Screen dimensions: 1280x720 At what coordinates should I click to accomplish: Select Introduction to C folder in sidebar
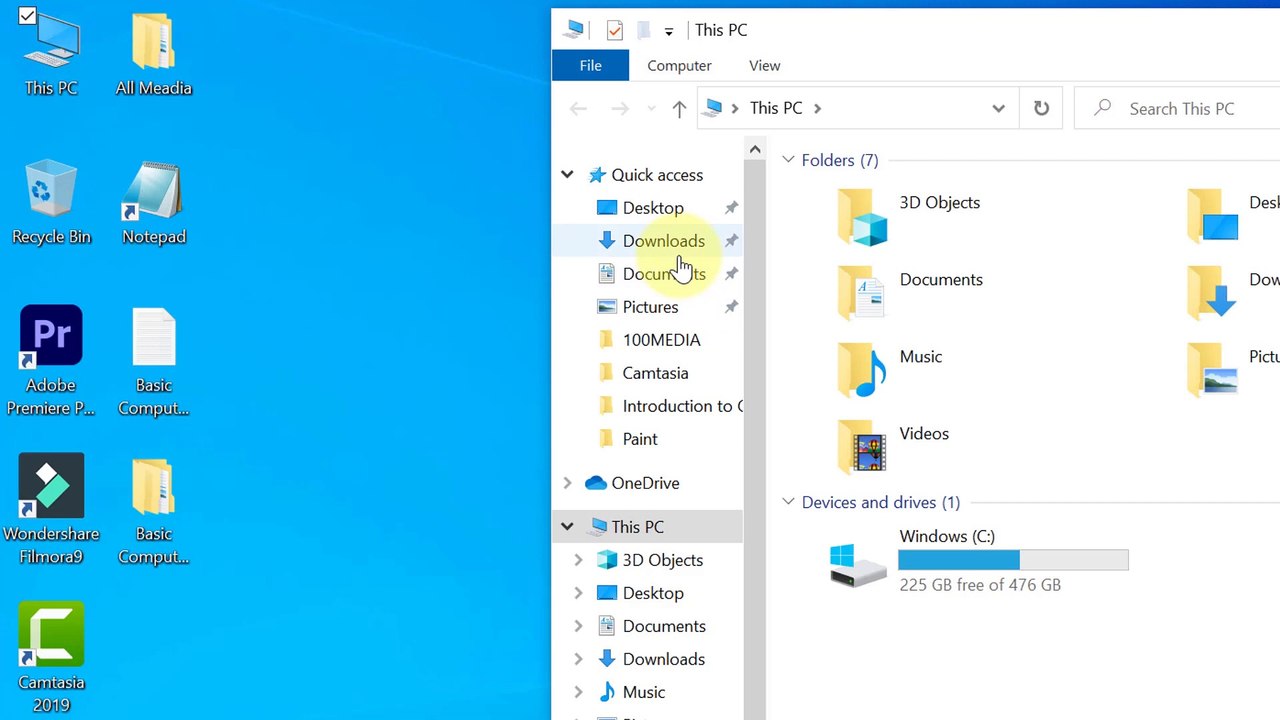click(670, 406)
